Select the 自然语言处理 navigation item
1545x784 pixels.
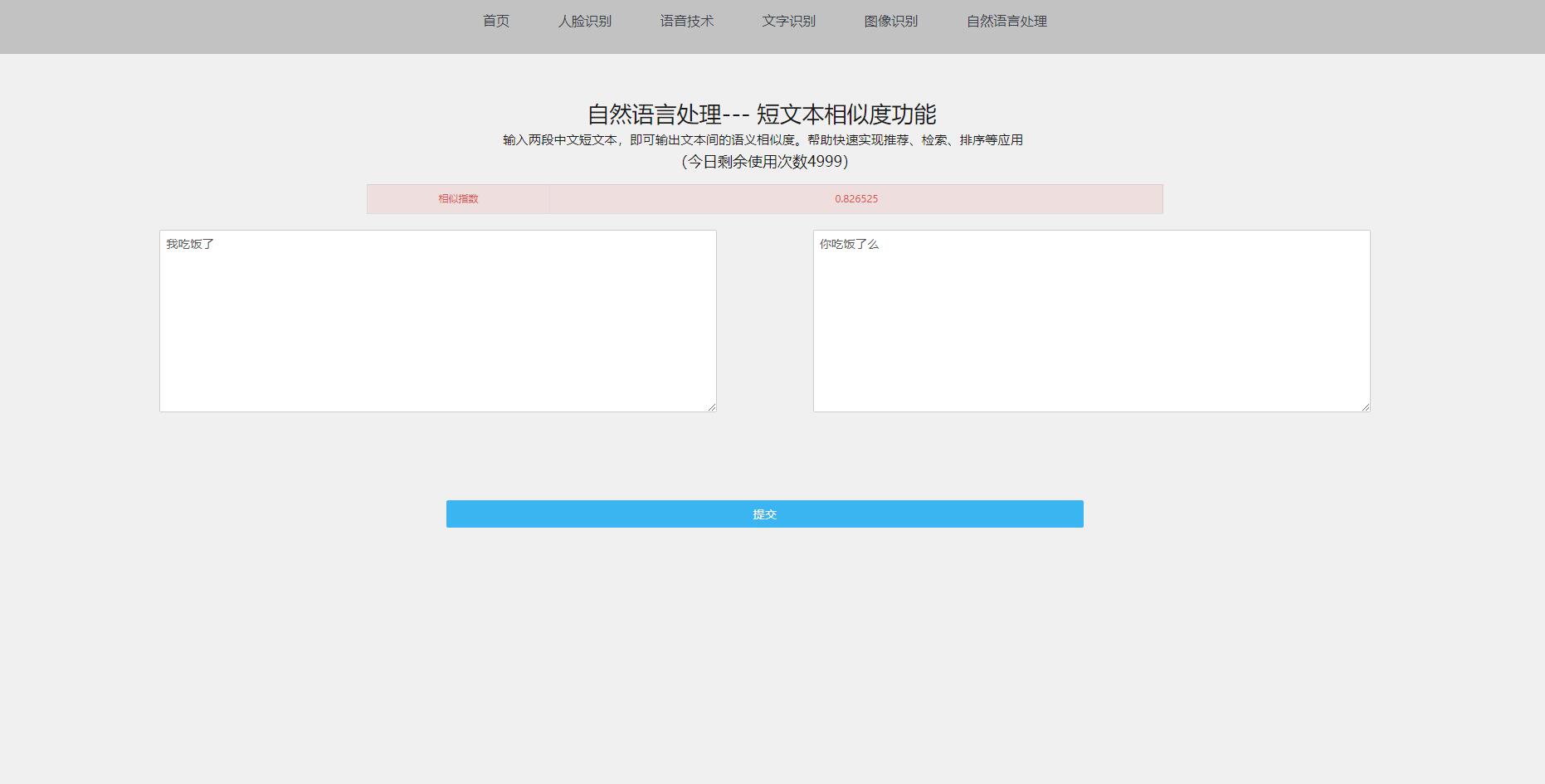pyautogui.click(x=1006, y=21)
